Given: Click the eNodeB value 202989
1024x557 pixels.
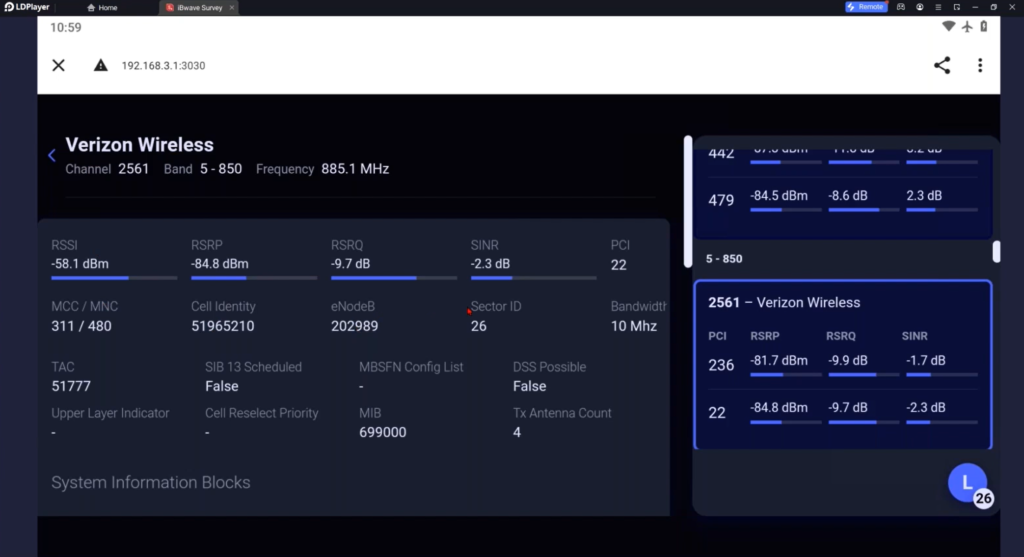Looking at the screenshot, I should tap(354, 326).
